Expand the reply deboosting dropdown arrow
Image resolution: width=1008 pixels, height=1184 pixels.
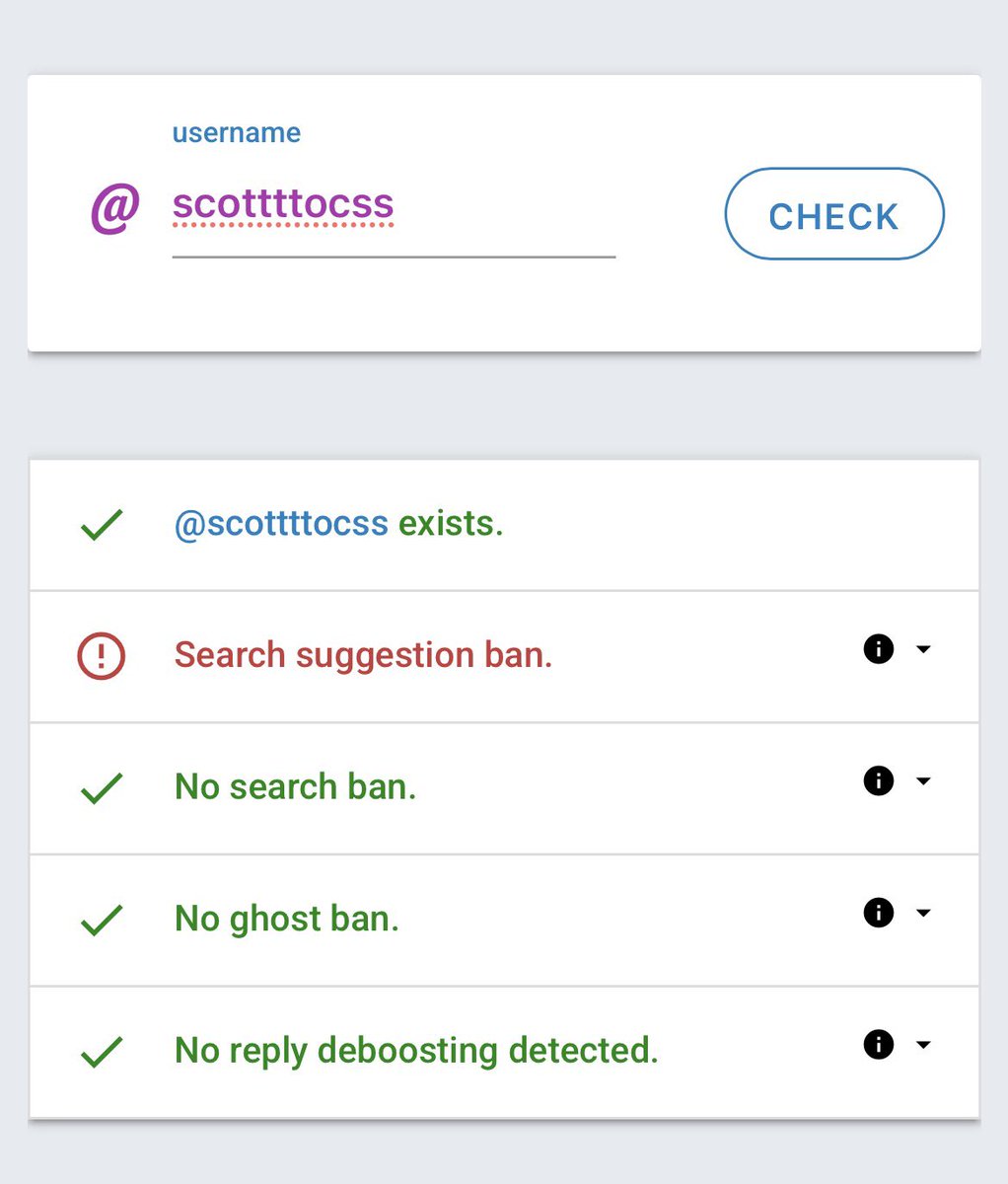tap(923, 1044)
